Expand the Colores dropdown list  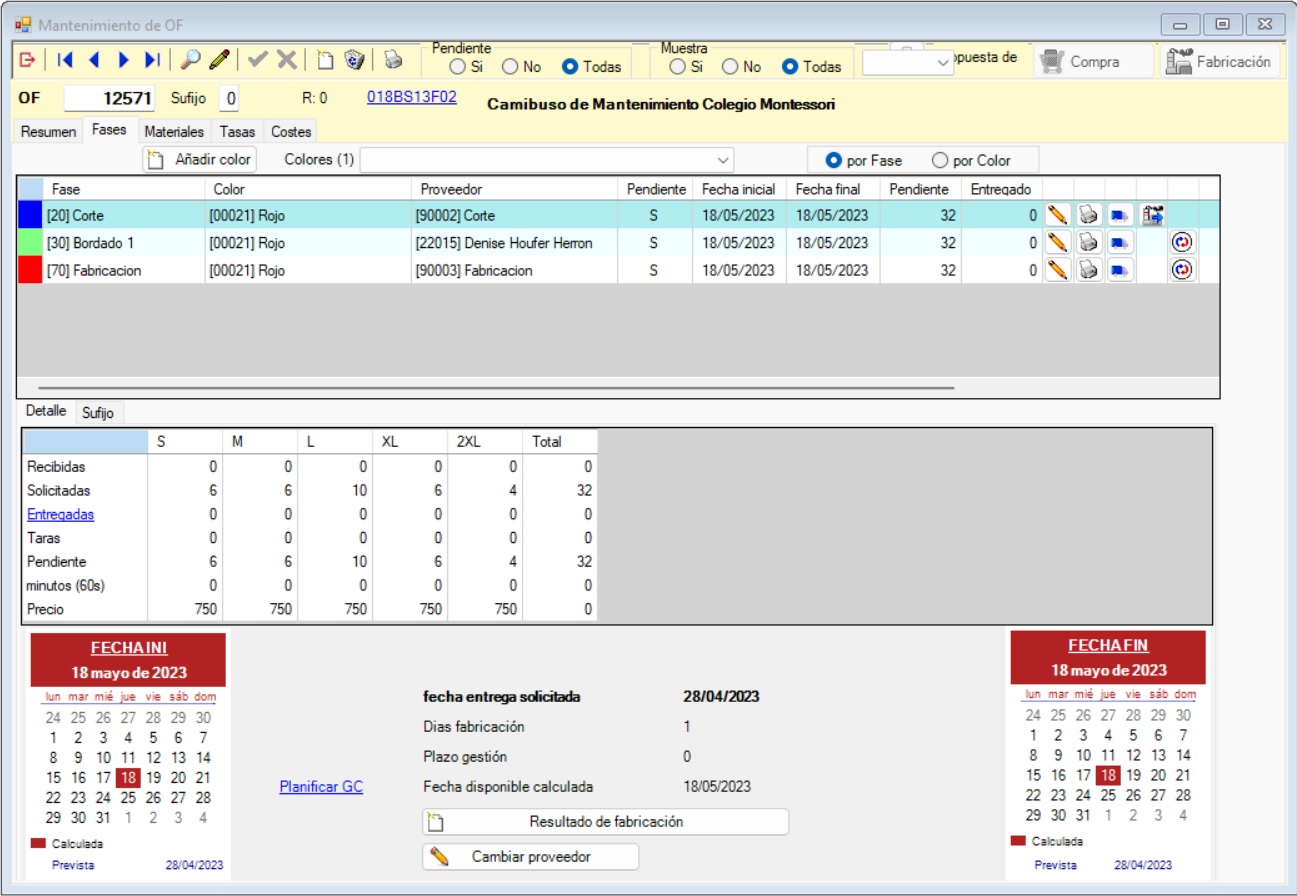coord(723,160)
